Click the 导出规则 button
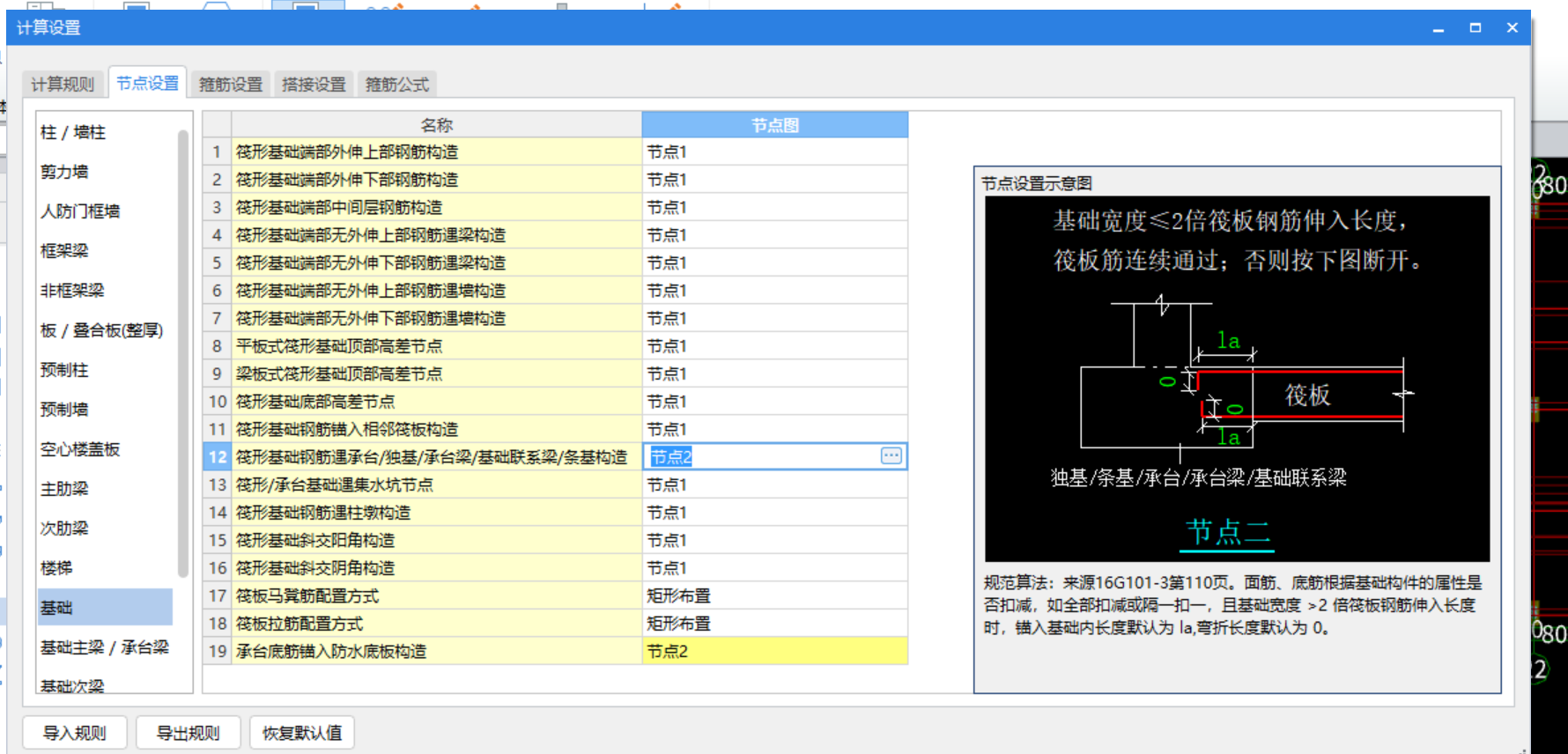This screenshot has width=1568, height=754. pyautogui.click(x=188, y=733)
